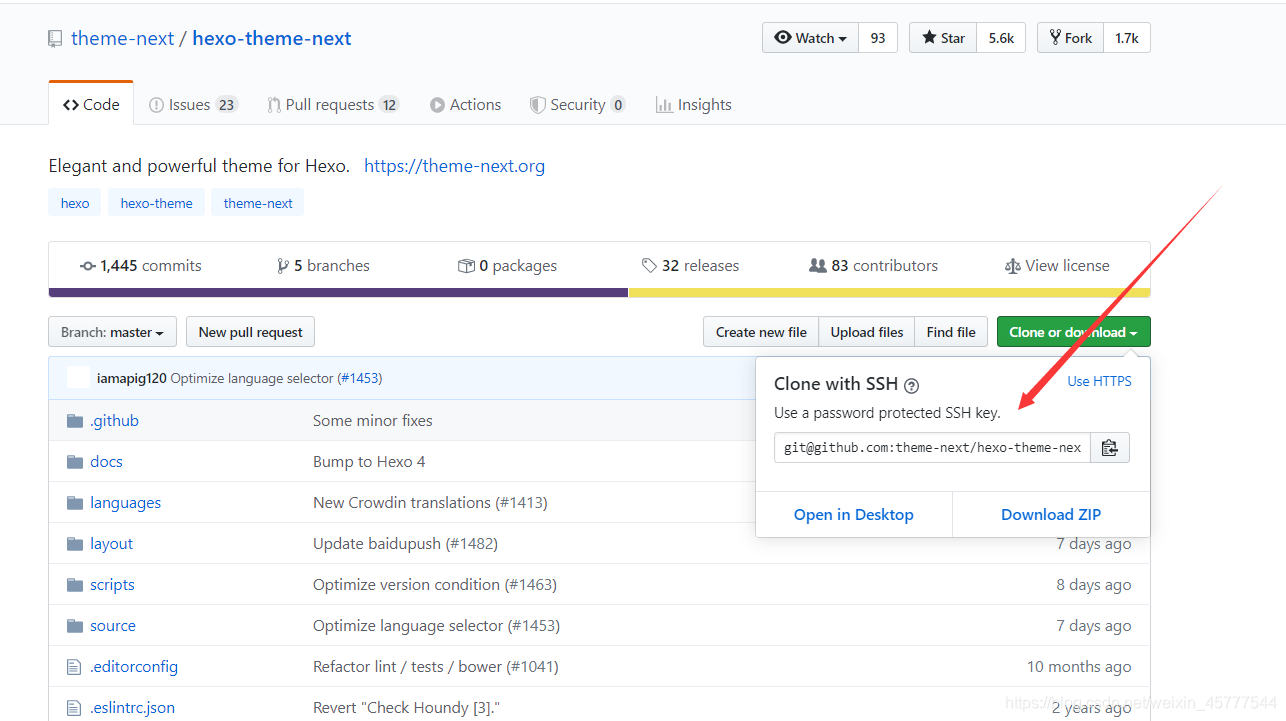Open the .eslintrc.json file name
The image size is (1286, 721).
132,708
